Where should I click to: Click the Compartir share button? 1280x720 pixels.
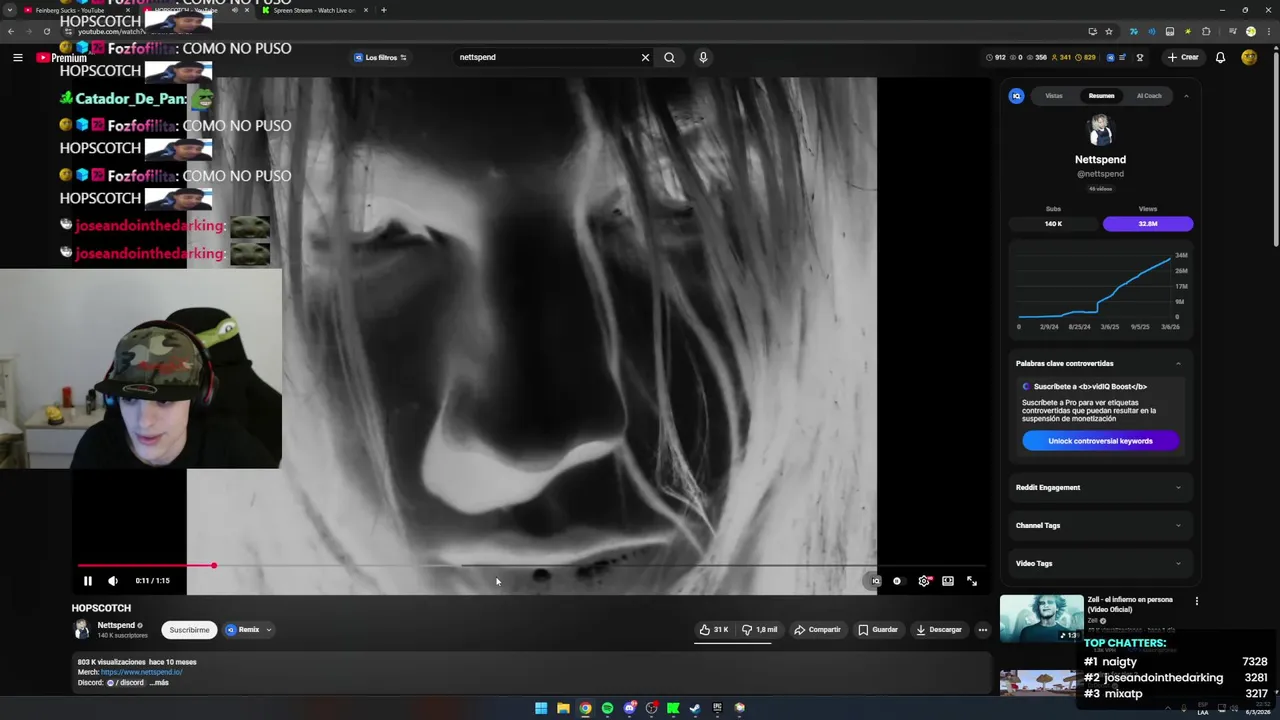coord(817,630)
